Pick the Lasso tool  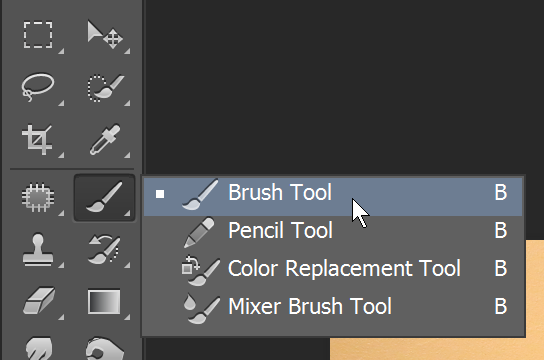click(x=38, y=87)
